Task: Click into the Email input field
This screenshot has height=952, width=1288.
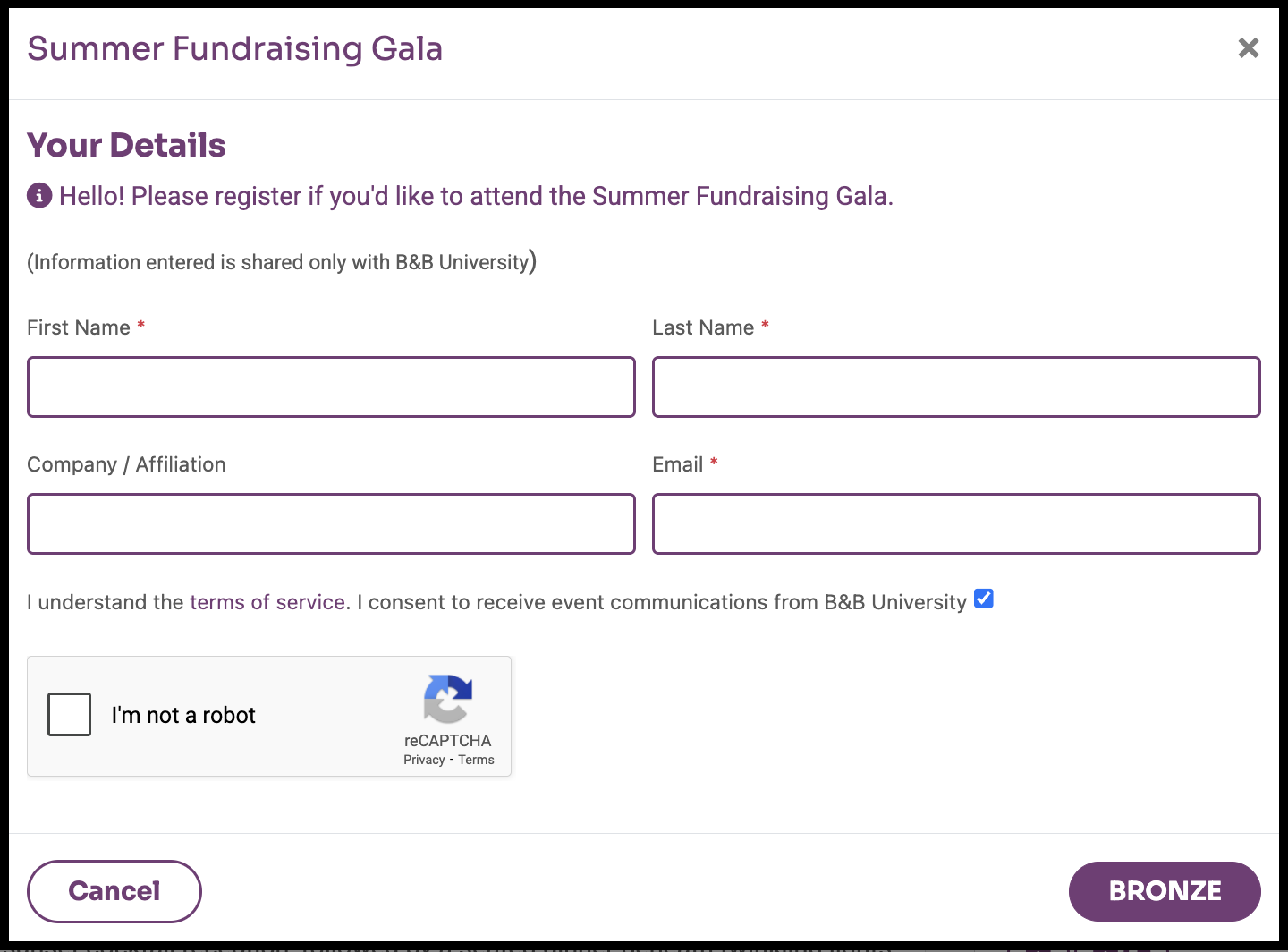Action: (956, 523)
